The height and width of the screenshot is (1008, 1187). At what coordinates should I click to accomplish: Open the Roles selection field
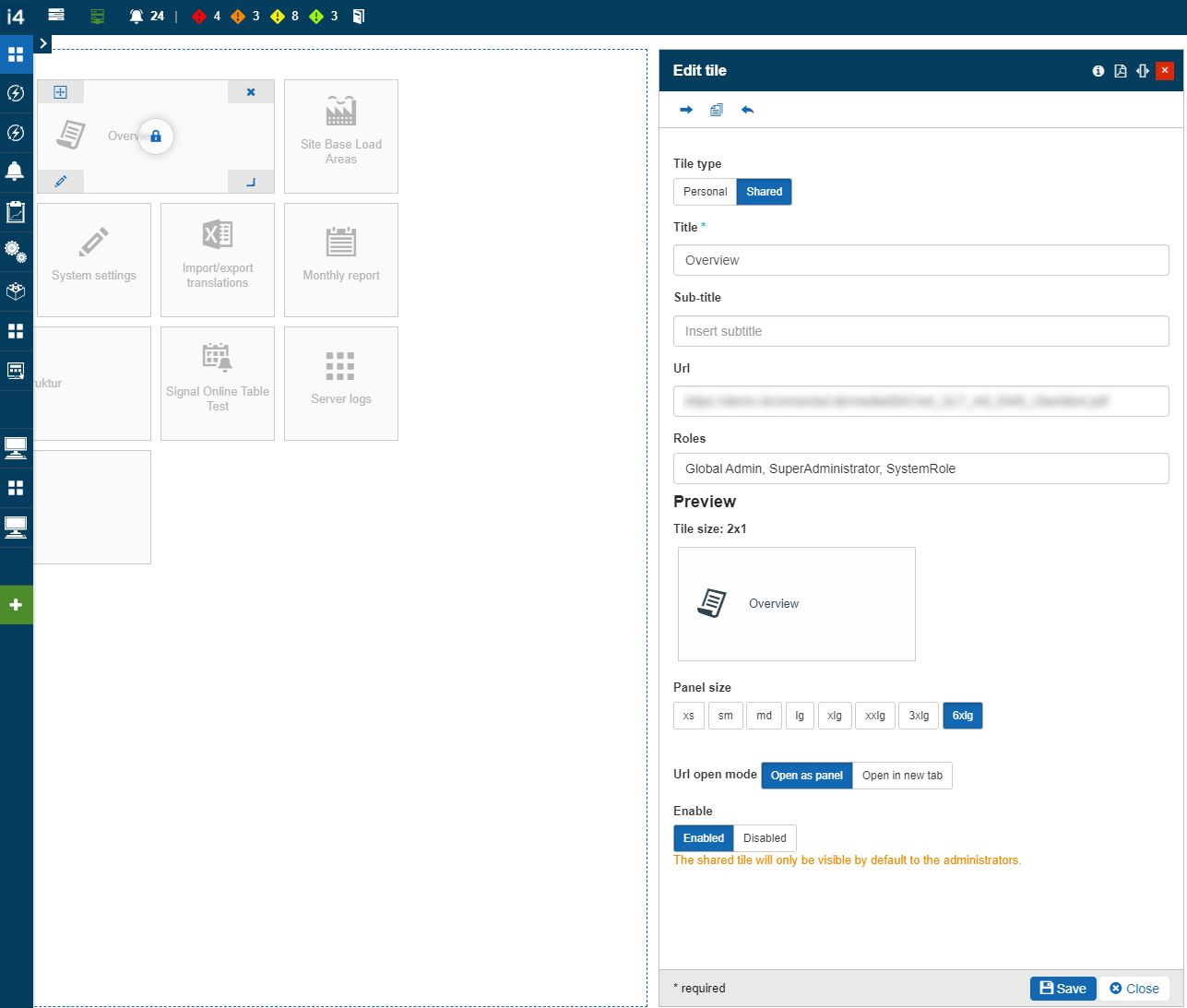920,468
